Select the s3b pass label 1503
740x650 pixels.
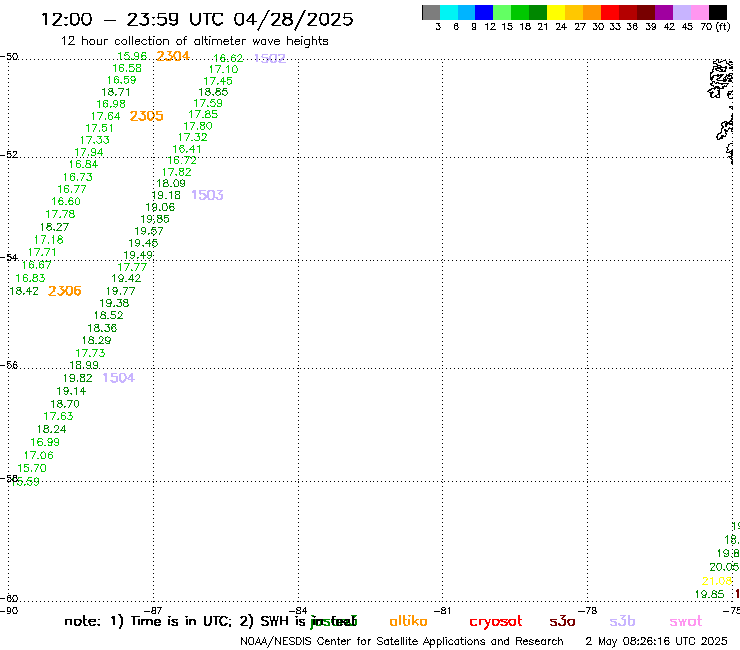207,195
